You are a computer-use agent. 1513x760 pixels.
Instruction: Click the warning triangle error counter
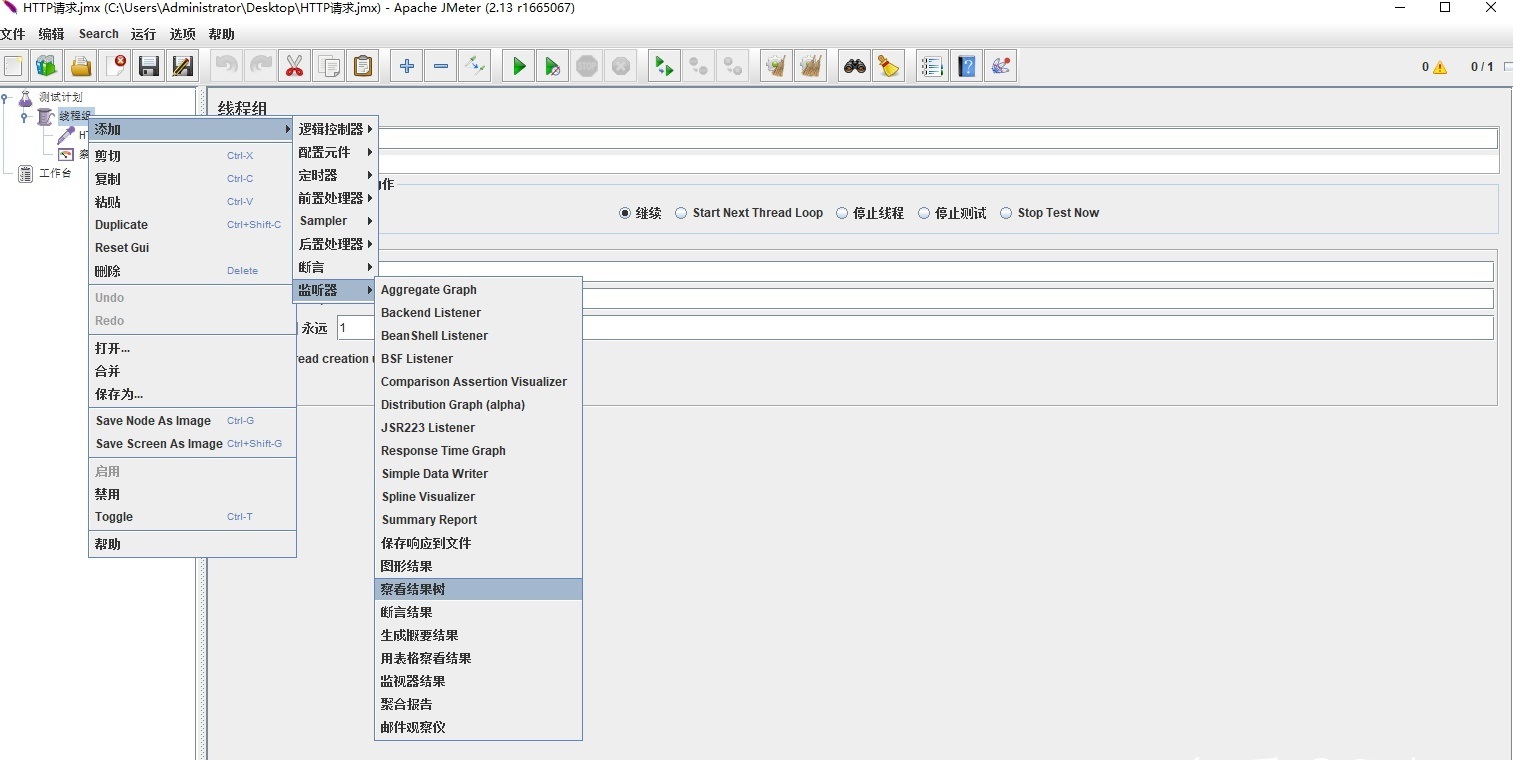[x=1440, y=67]
